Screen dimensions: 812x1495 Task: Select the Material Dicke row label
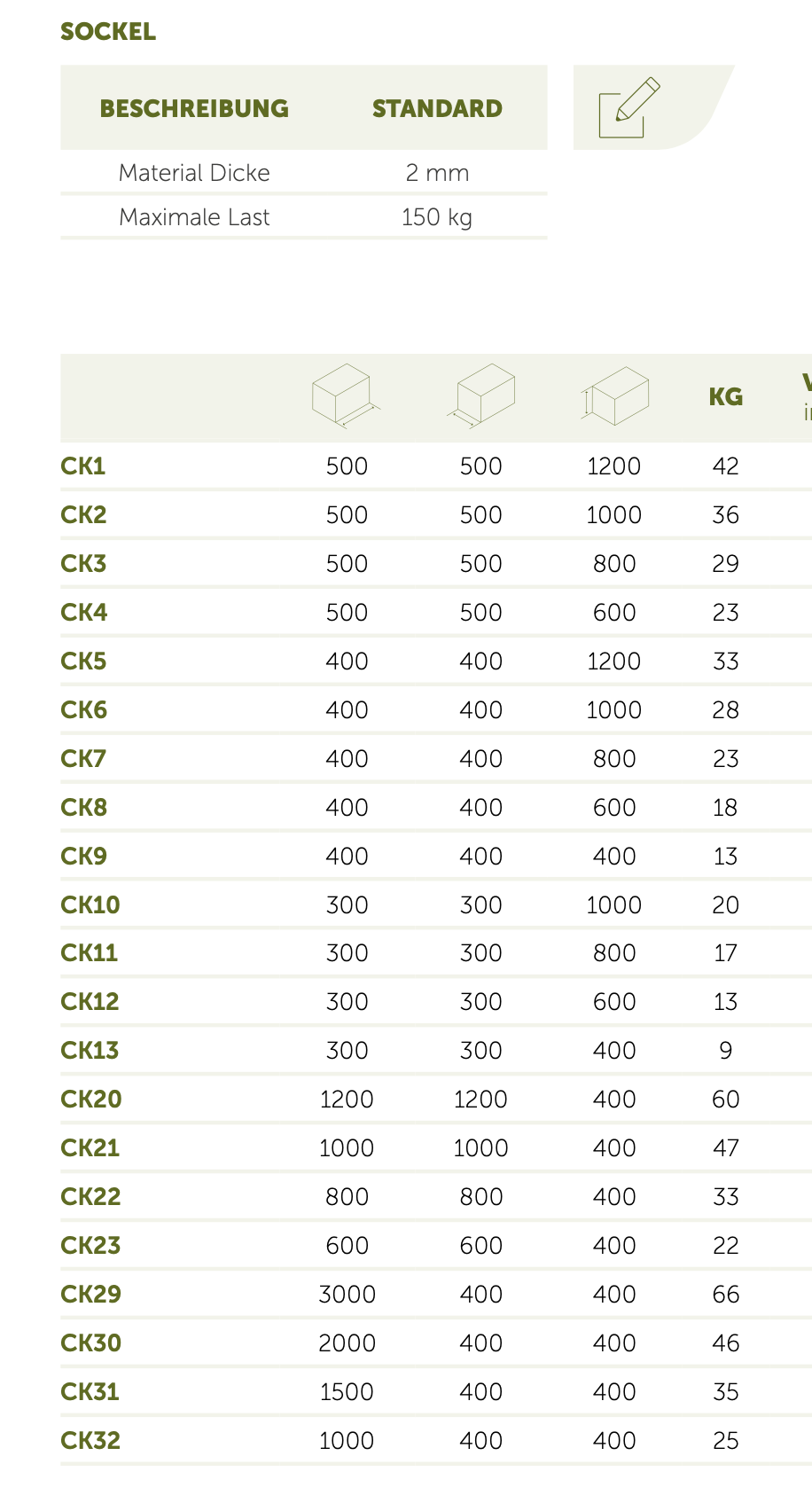pyautogui.click(x=194, y=173)
